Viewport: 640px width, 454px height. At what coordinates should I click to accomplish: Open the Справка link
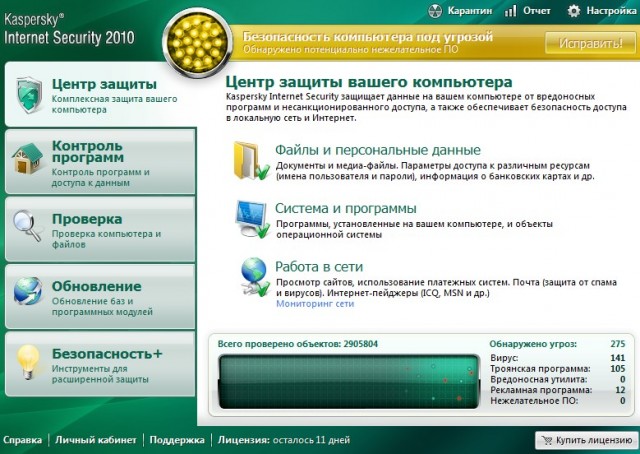[22, 440]
